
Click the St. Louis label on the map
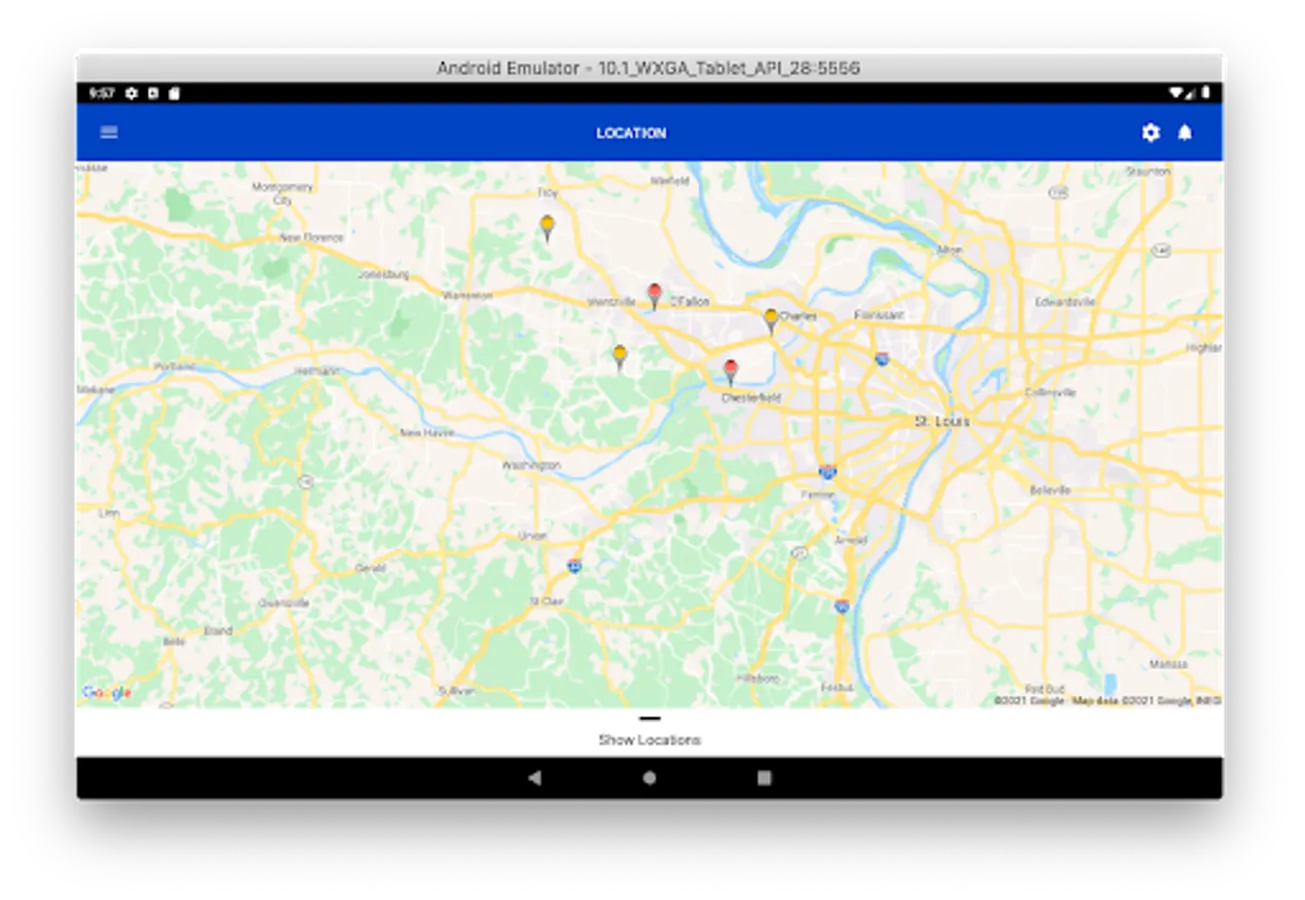tap(942, 422)
